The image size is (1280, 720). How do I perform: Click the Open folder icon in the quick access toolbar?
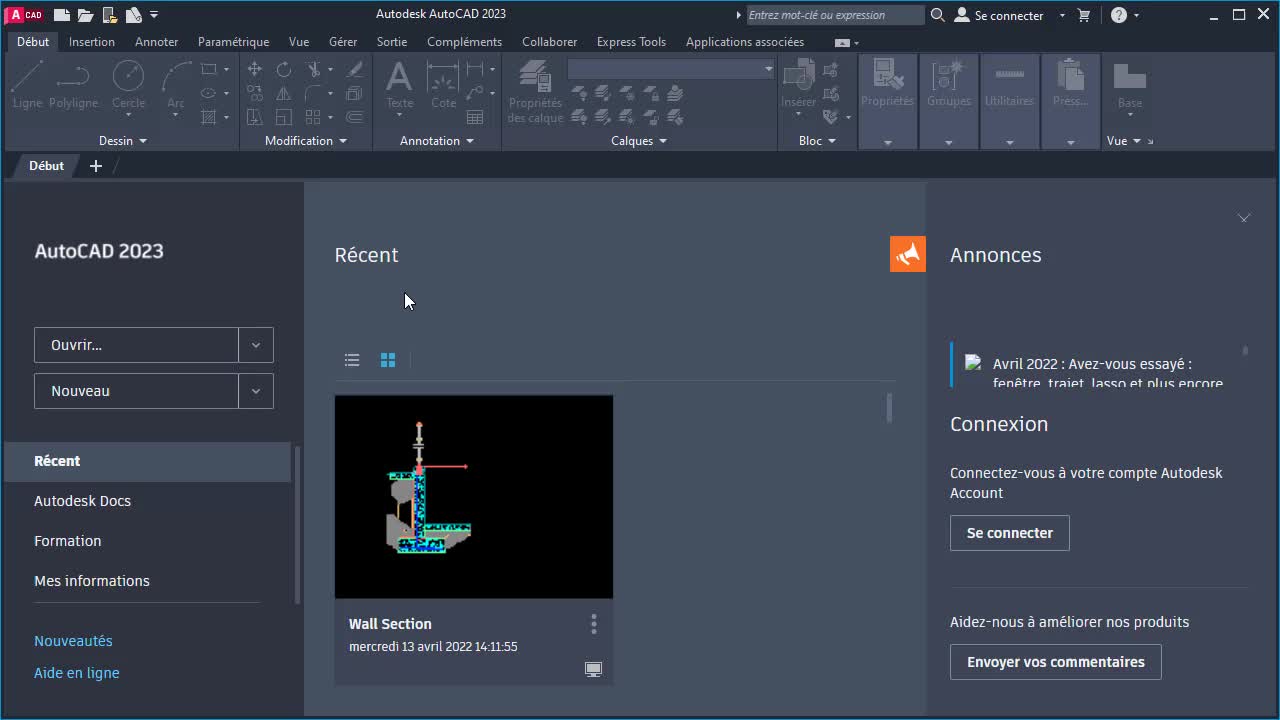pos(85,15)
